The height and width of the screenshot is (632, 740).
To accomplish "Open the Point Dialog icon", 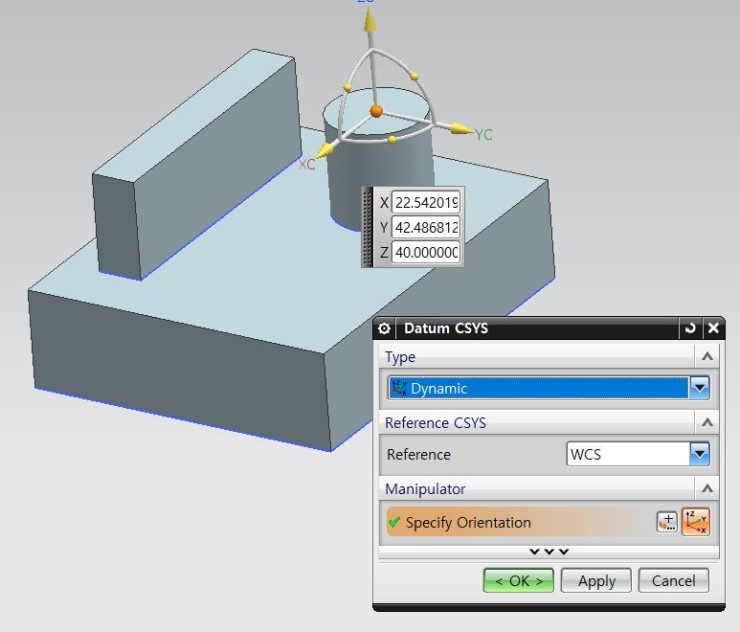I will pyautogui.click(x=667, y=522).
